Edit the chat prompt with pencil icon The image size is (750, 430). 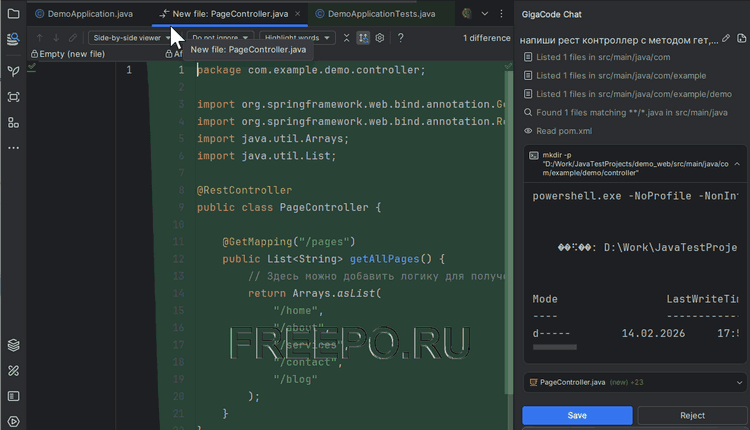click(725, 38)
